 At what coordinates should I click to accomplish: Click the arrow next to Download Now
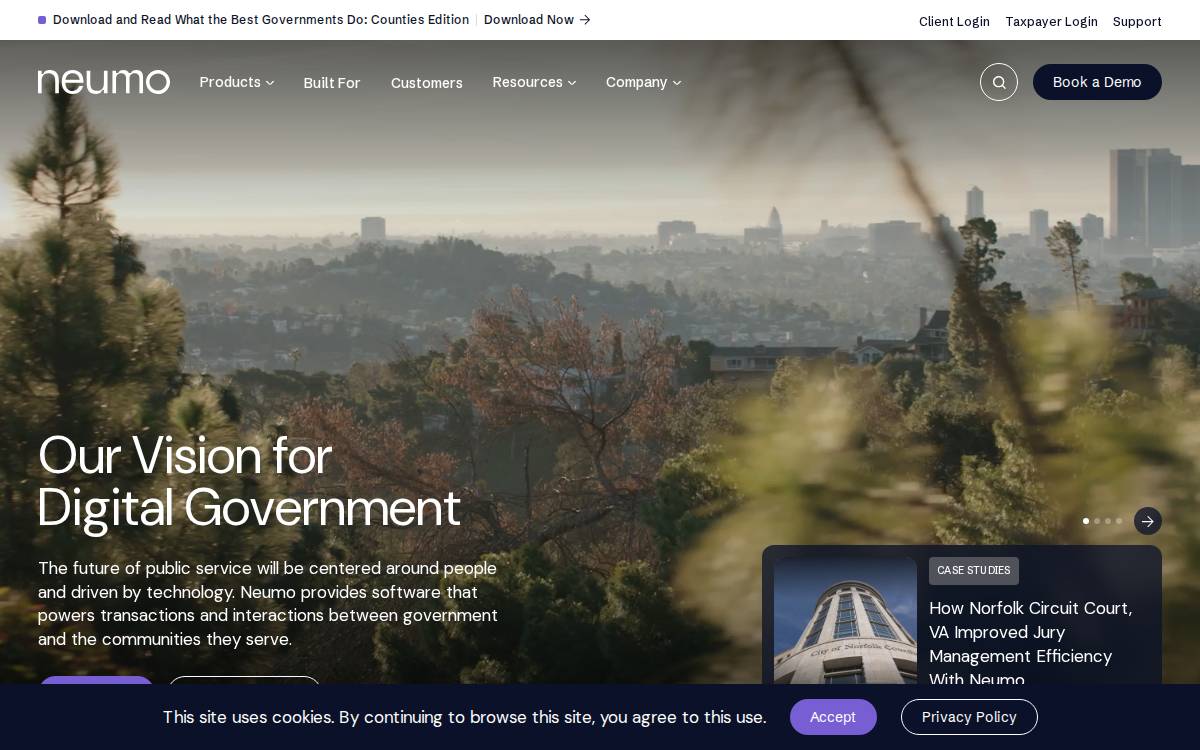tap(585, 20)
